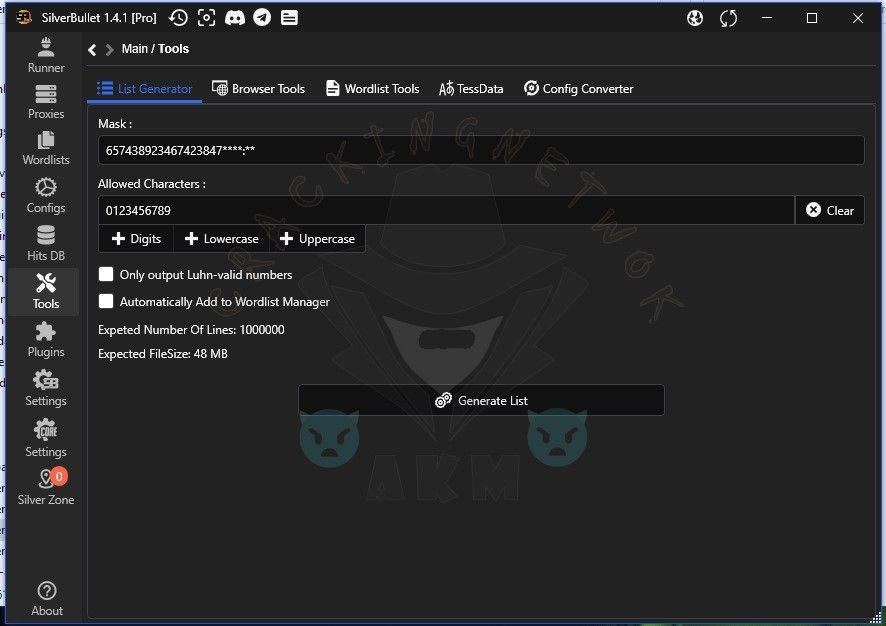This screenshot has width=886, height=626.
Task: Add Lowercase to allowed characters
Action: point(221,239)
